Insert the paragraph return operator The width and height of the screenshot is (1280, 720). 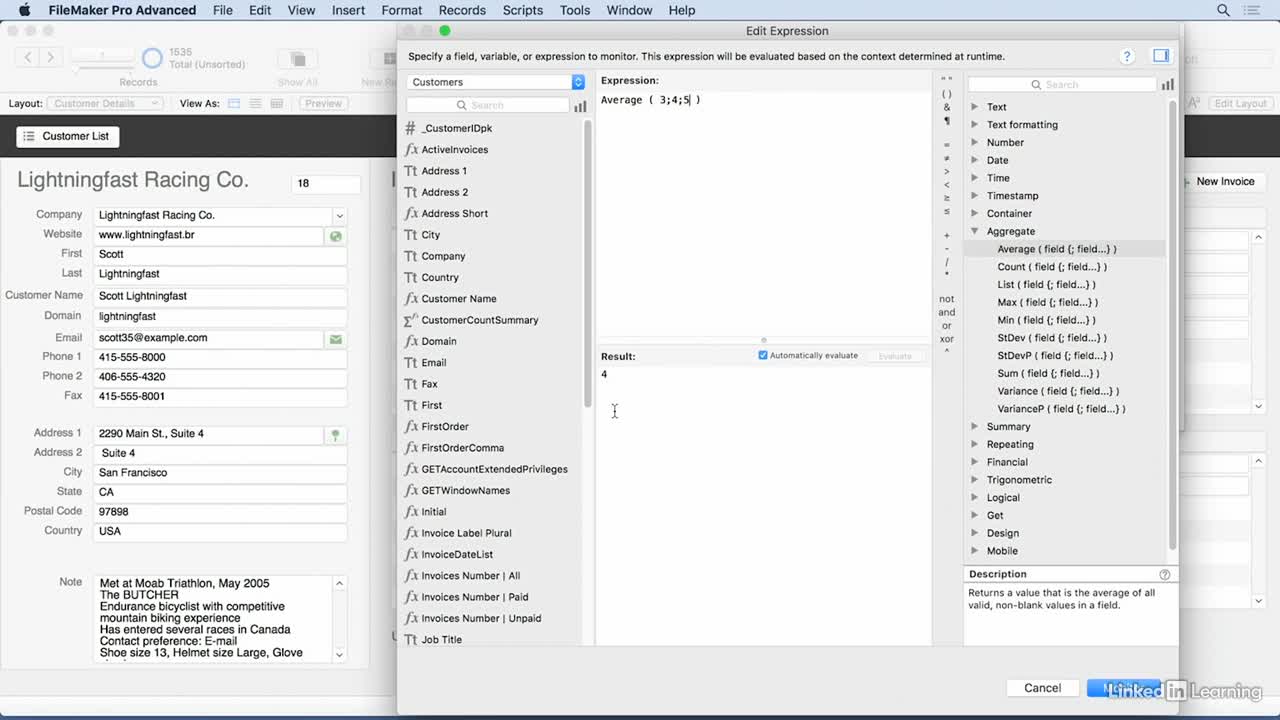point(947,121)
